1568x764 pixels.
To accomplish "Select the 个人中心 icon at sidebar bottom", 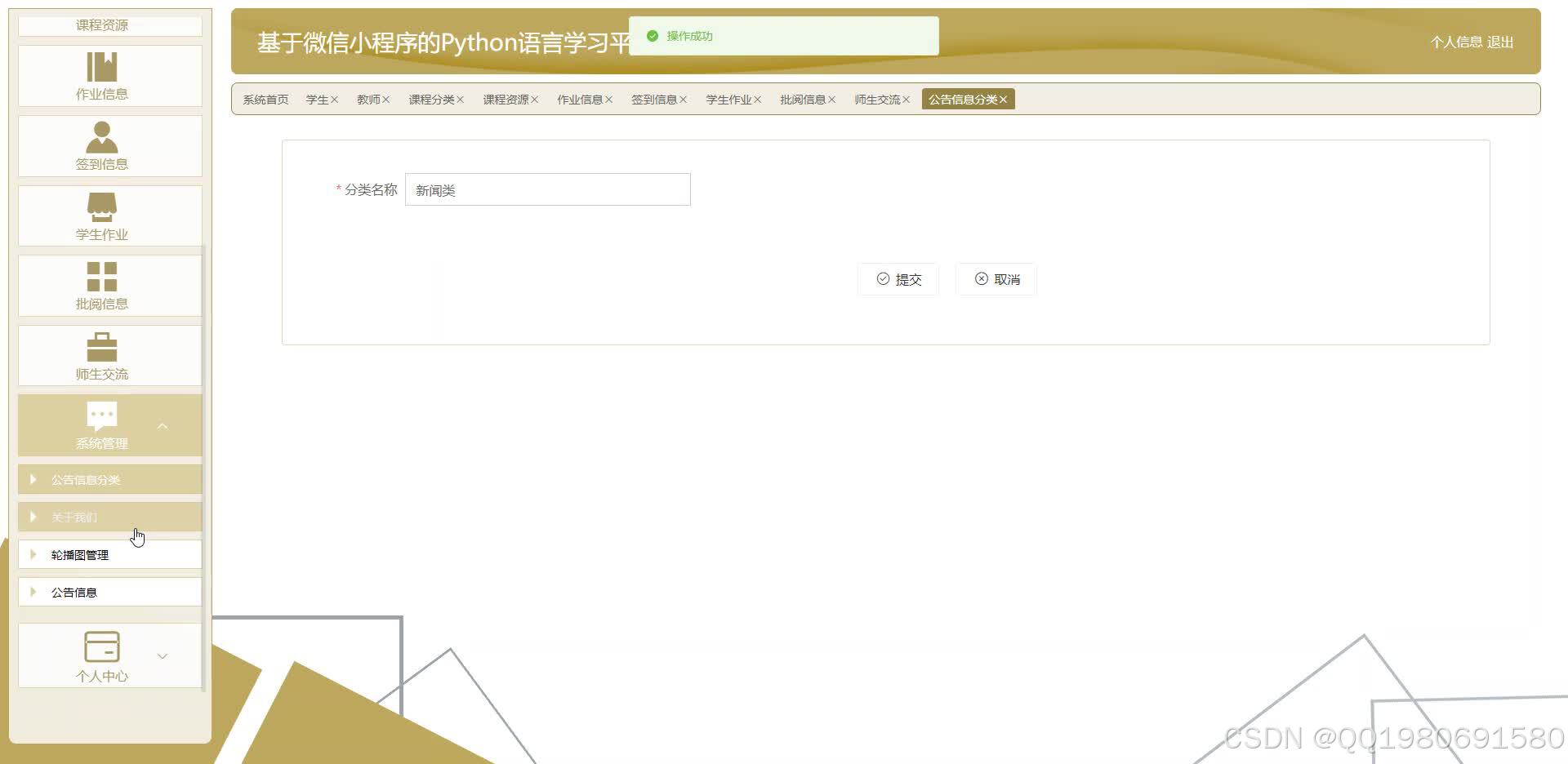I will click(101, 645).
